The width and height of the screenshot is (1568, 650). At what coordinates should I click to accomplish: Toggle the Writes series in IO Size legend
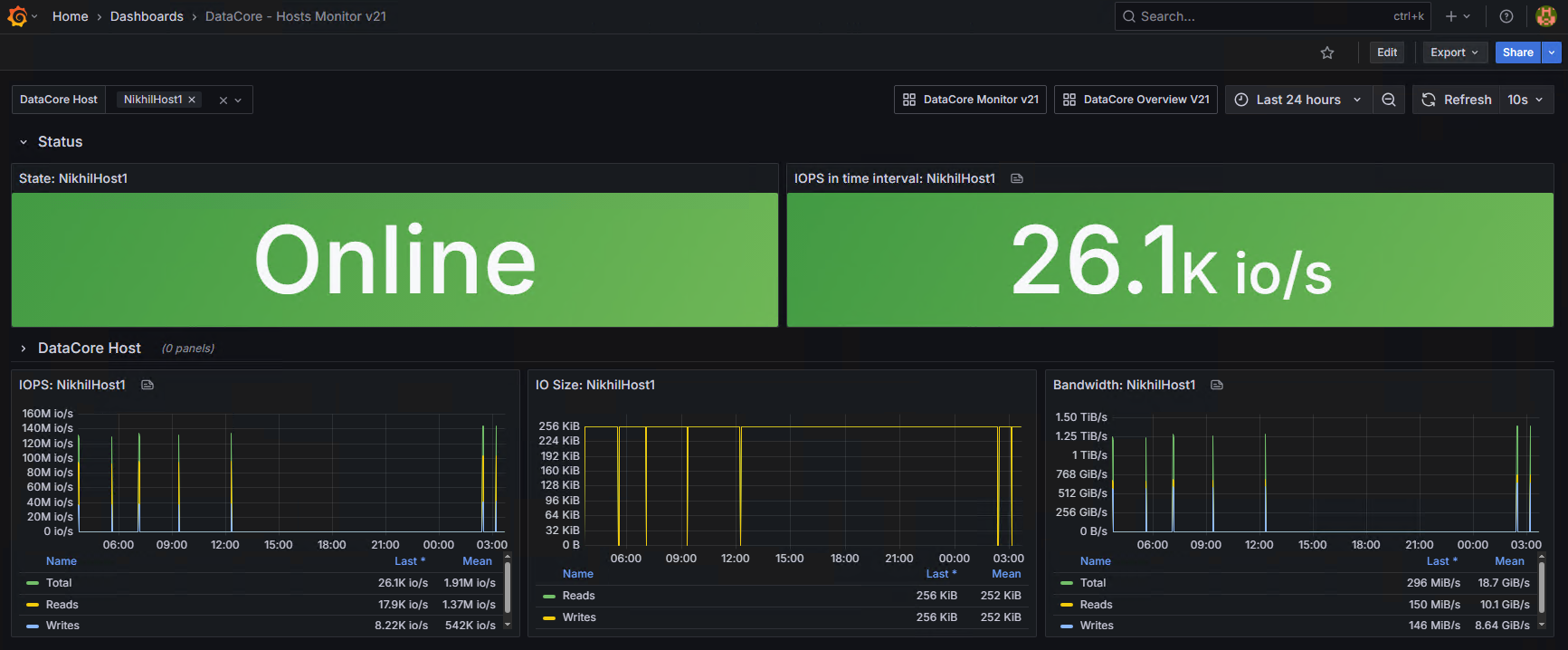tap(579, 617)
